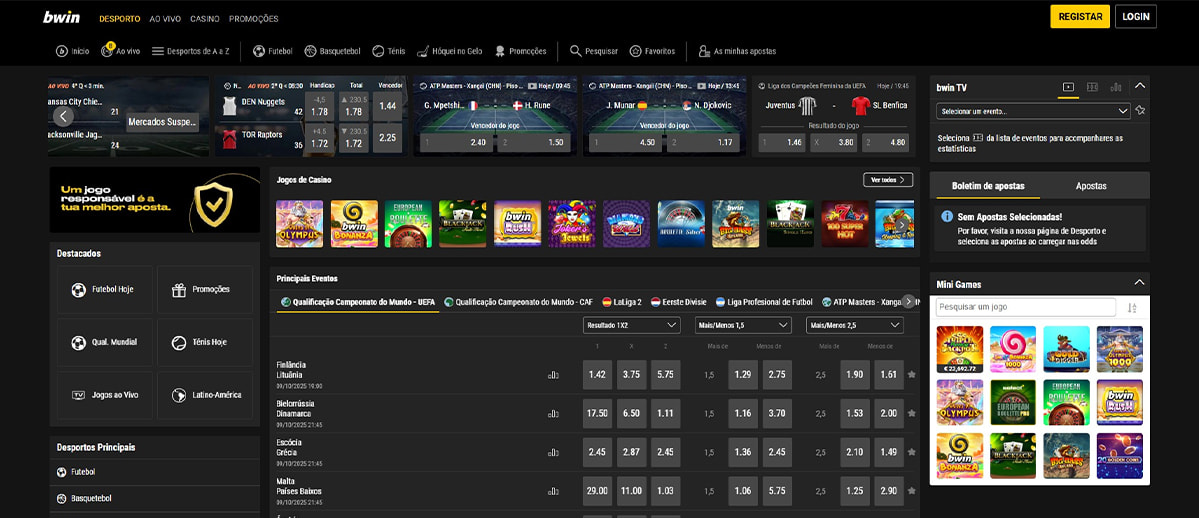The image size is (1199, 518).
Task: Click the LOGIN button
Action: [1136, 17]
